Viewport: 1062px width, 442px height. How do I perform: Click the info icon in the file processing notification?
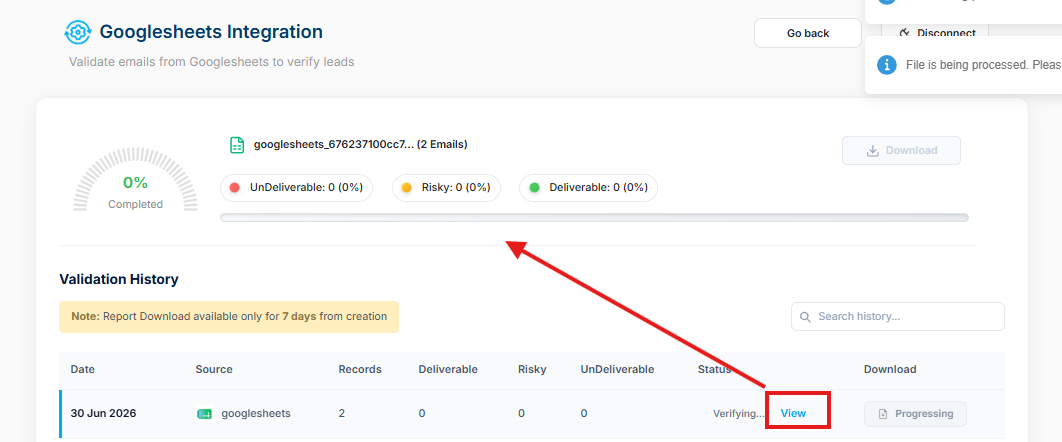tap(887, 65)
